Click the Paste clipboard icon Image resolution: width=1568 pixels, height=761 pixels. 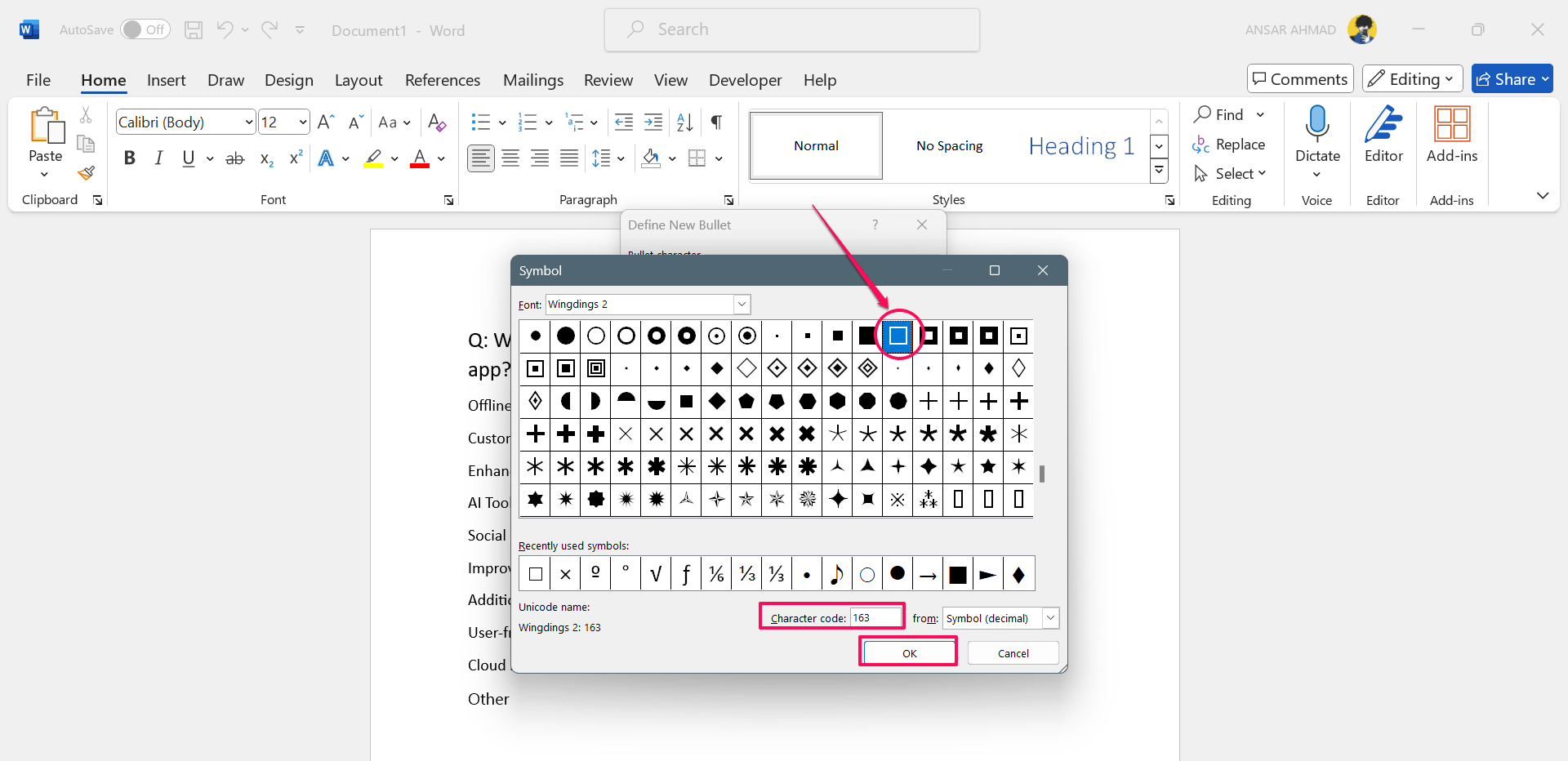tap(47, 126)
